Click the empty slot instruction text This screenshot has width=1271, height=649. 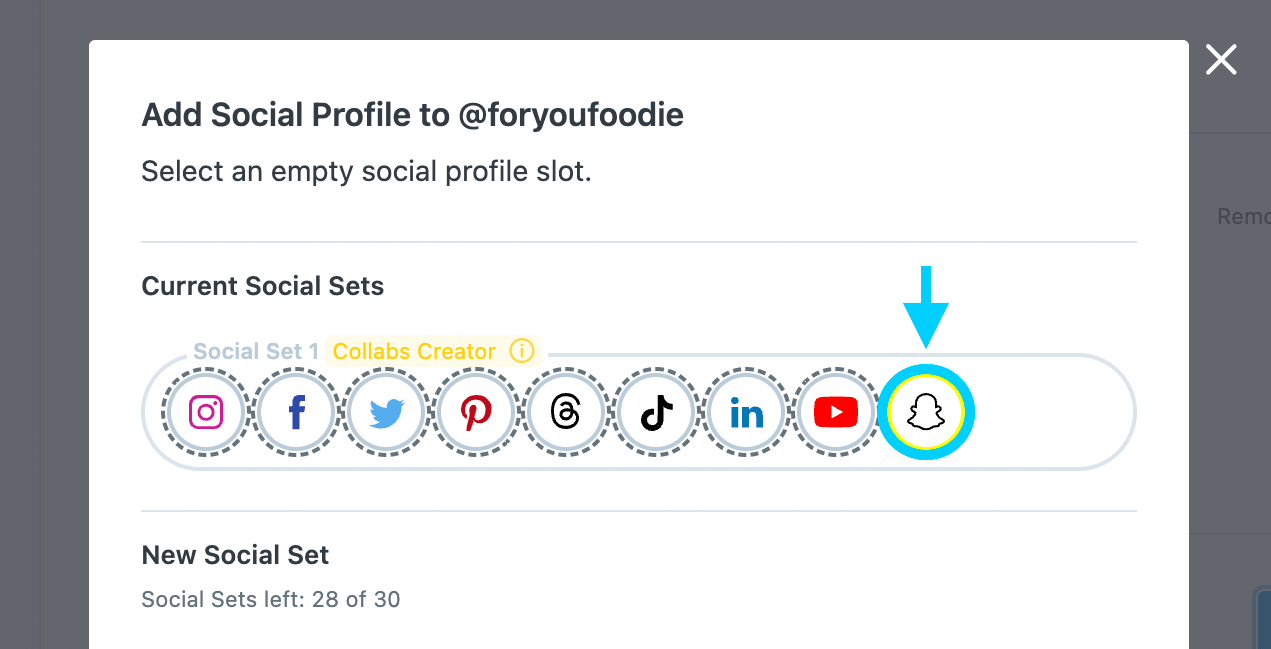(367, 172)
